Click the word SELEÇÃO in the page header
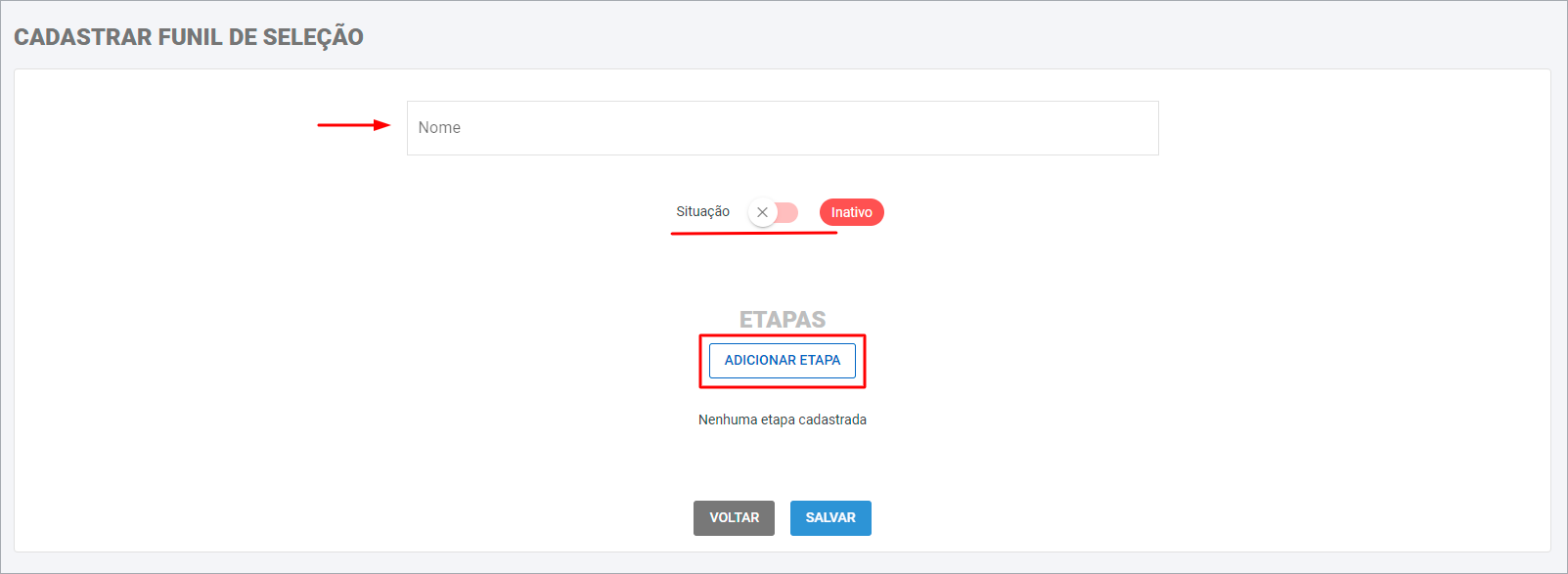 (x=313, y=37)
